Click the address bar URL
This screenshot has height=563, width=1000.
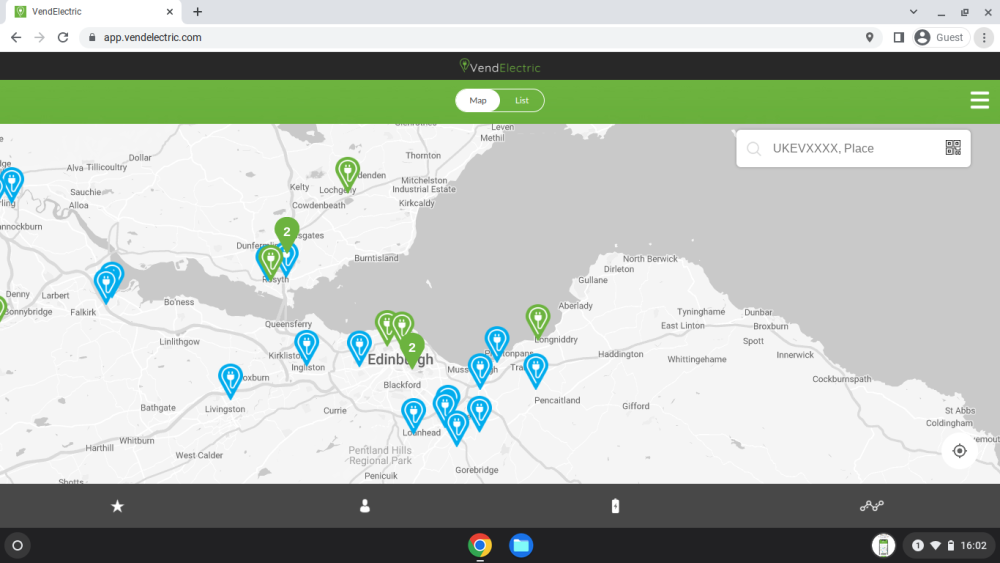tap(152, 38)
